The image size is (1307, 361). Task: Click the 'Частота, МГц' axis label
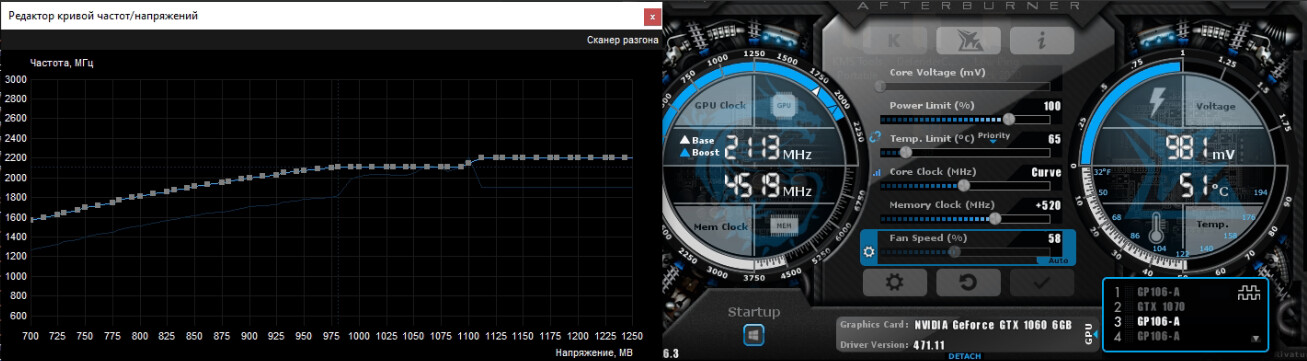coord(62,63)
